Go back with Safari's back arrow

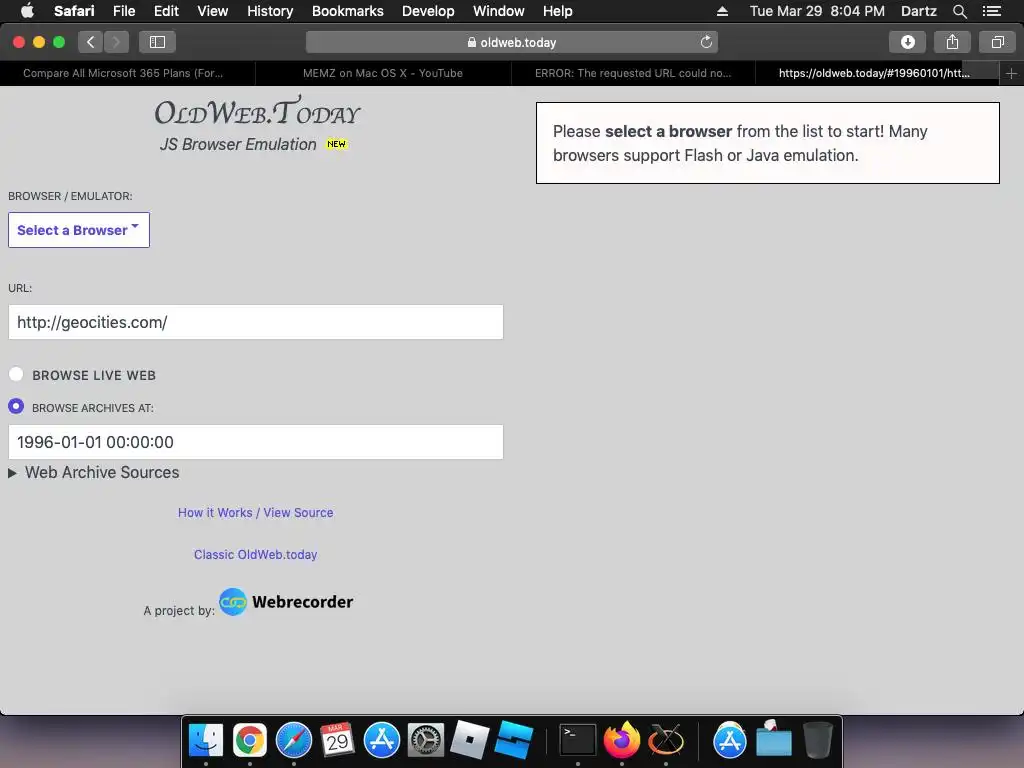(91, 42)
